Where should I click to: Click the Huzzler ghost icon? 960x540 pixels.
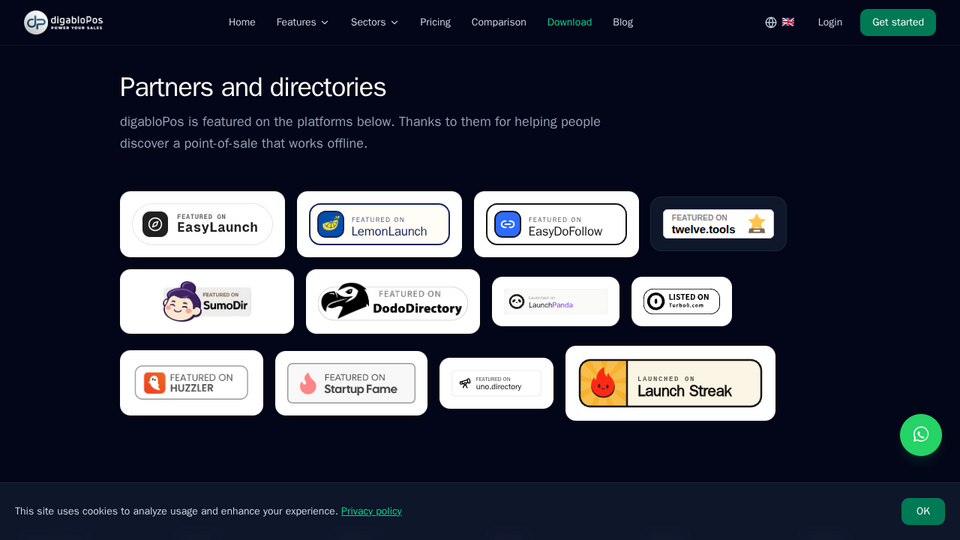pyautogui.click(x=154, y=383)
